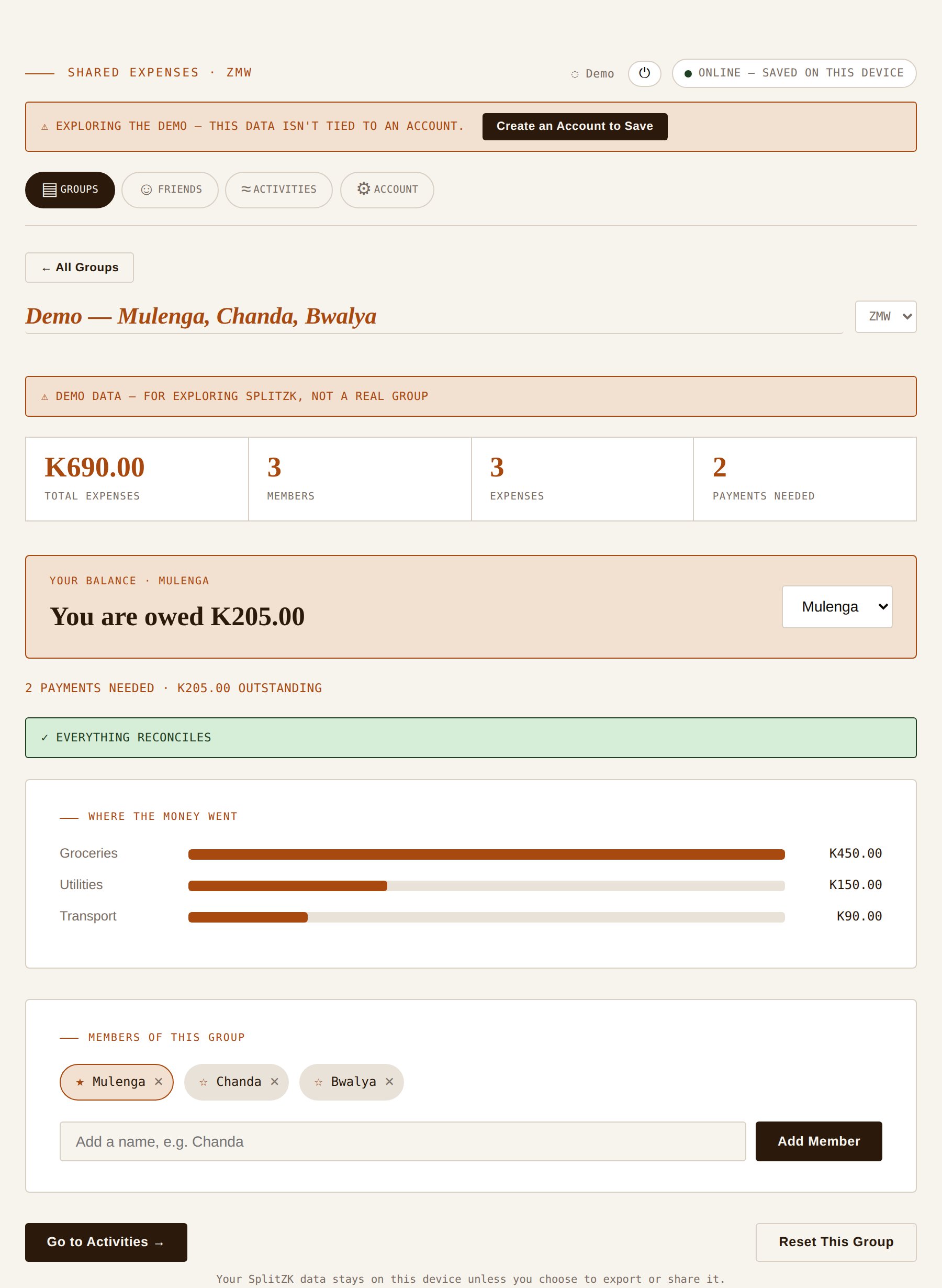942x1288 pixels.
Task: Click the K450.00 Groceries amount
Action: click(x=855, y=853)
